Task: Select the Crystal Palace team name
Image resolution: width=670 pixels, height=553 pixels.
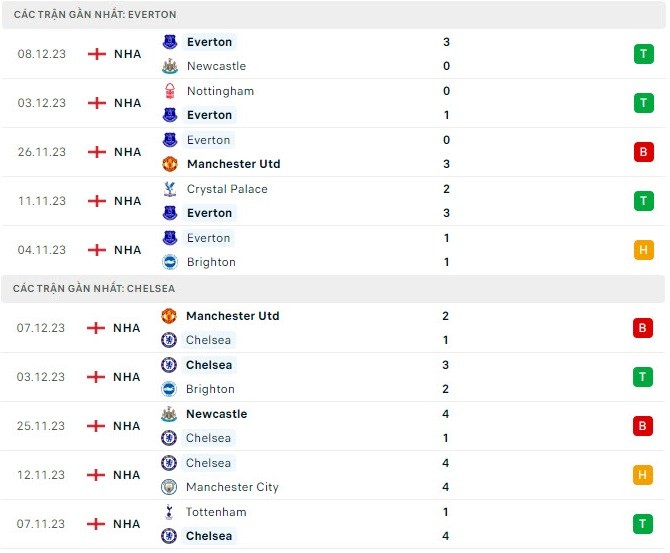Action: click(x=227, y=189)
